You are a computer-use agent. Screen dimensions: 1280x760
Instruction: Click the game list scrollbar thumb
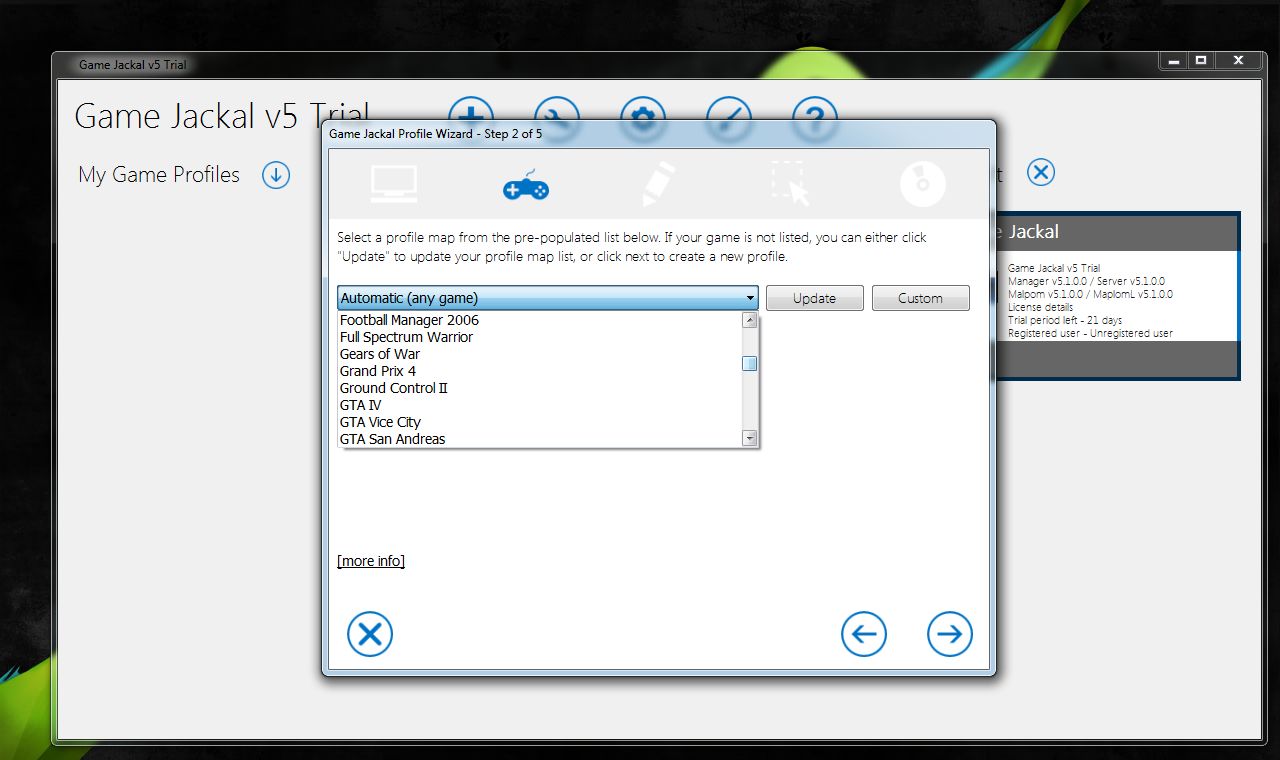(x=750, y=363)
